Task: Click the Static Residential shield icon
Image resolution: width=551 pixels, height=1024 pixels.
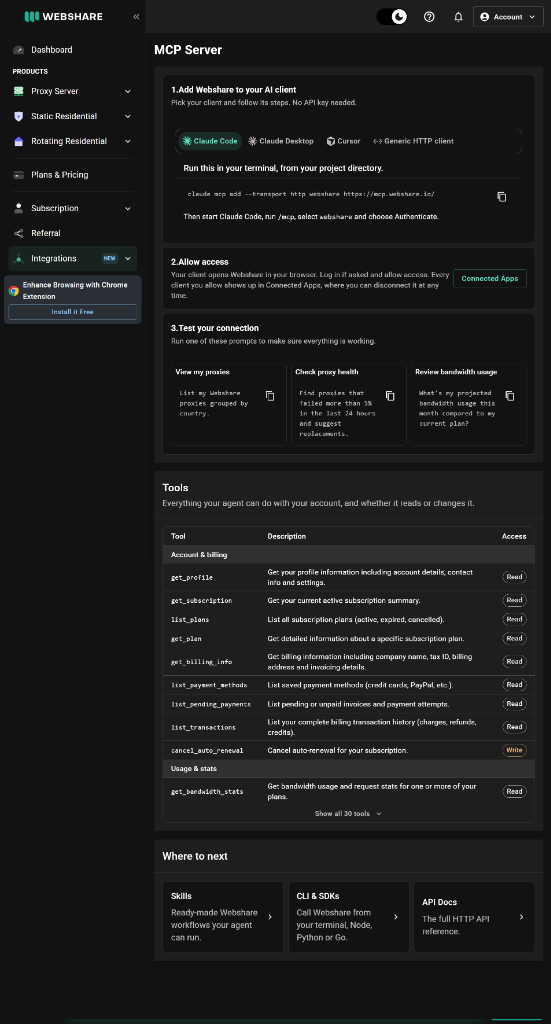Action: (x=18, y=116)
